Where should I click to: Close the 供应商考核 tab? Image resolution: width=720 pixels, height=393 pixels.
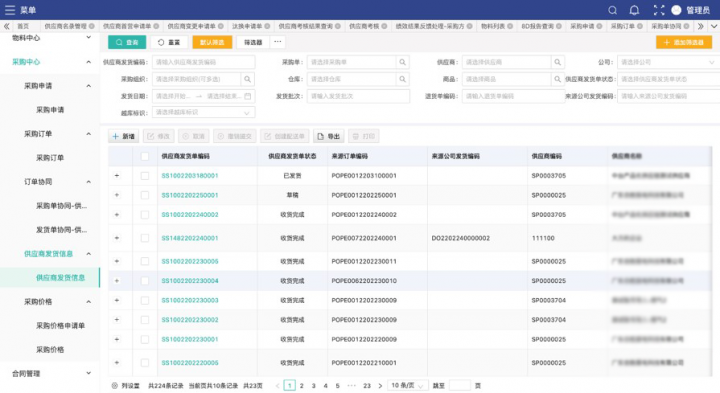(384, 26)
